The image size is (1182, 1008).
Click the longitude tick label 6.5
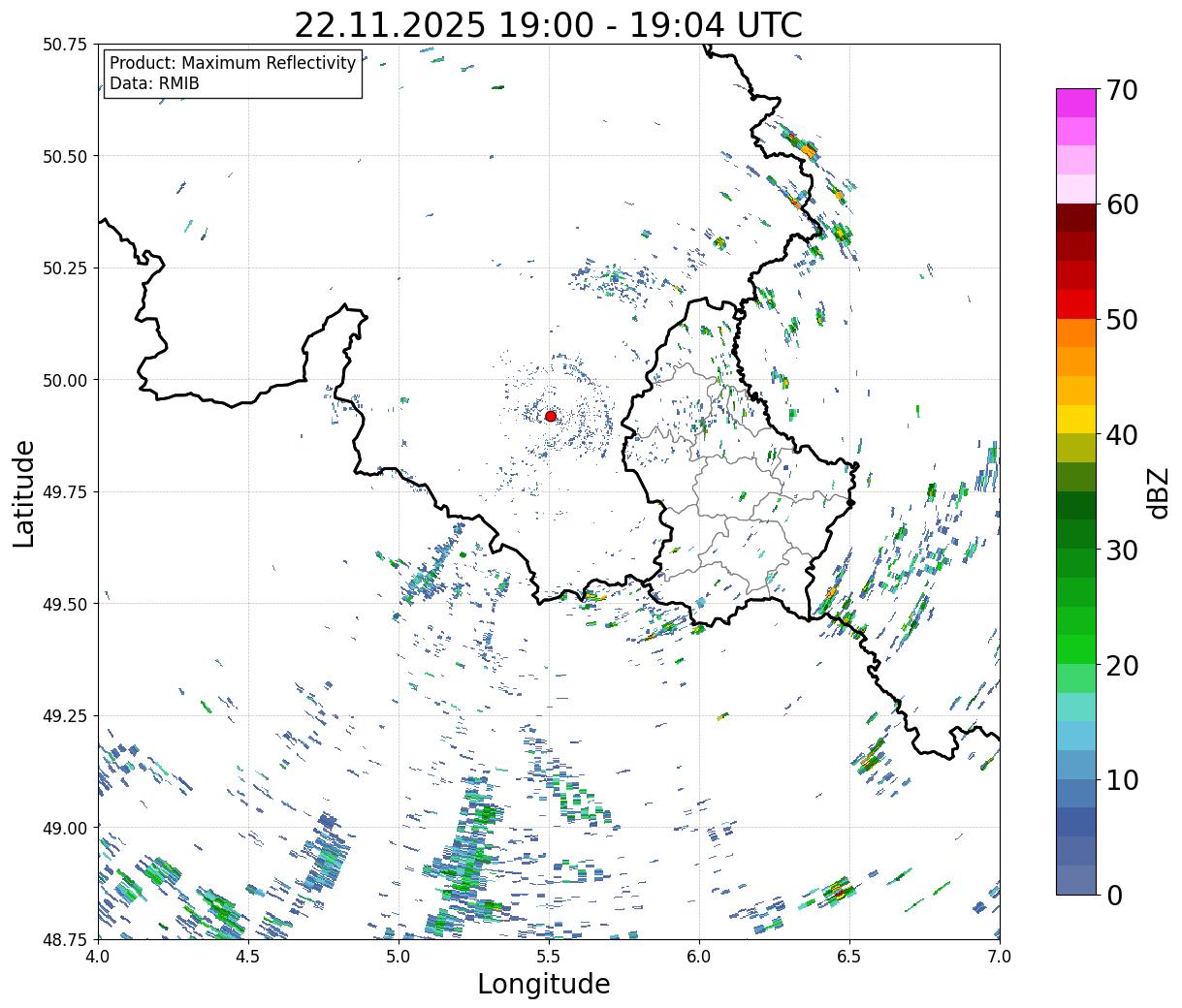849,957
